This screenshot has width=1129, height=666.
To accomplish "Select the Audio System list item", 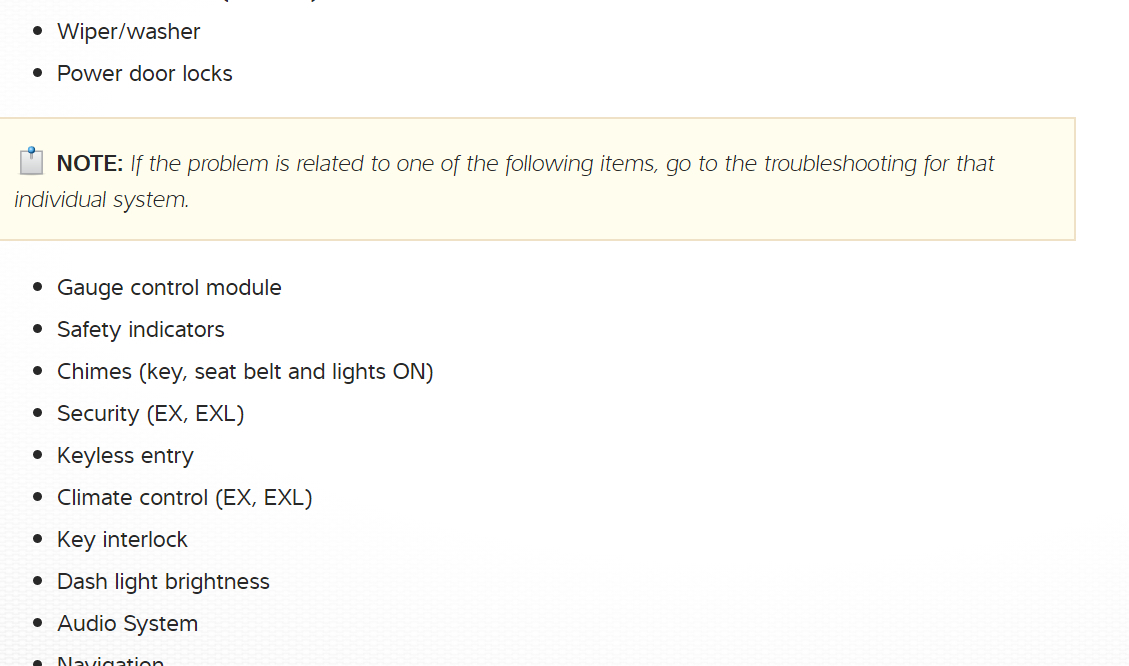I will [x=127, y=624].
